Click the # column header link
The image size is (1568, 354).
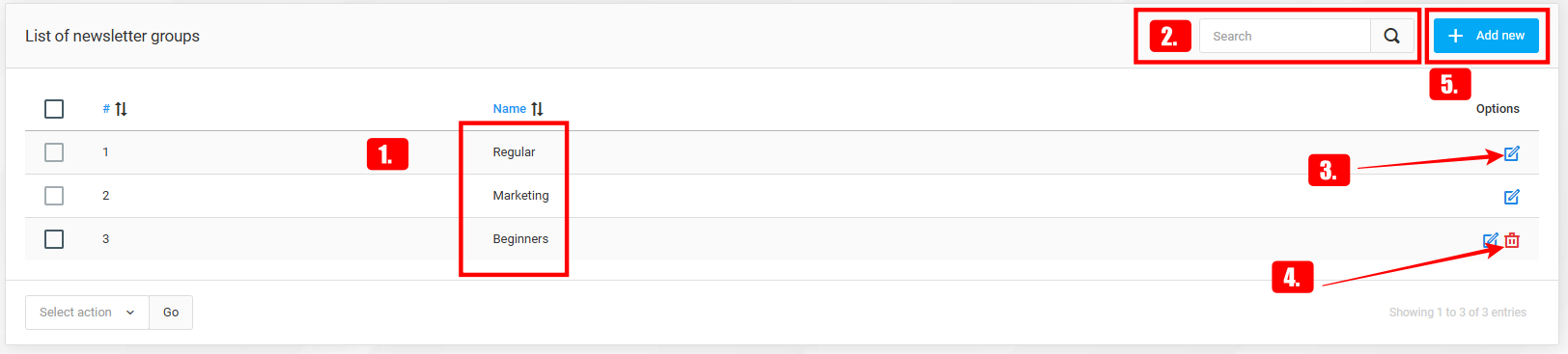106,109
